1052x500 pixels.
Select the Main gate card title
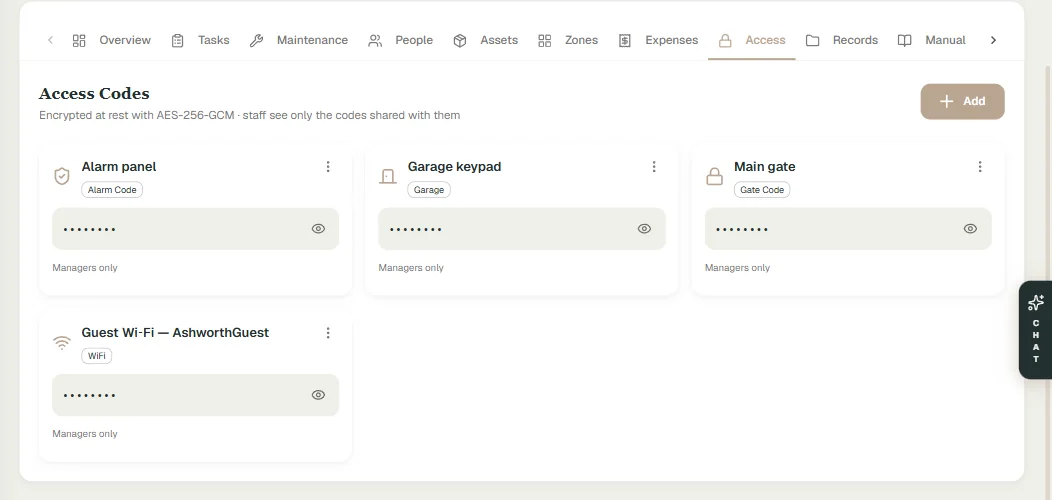pos(765,166)
